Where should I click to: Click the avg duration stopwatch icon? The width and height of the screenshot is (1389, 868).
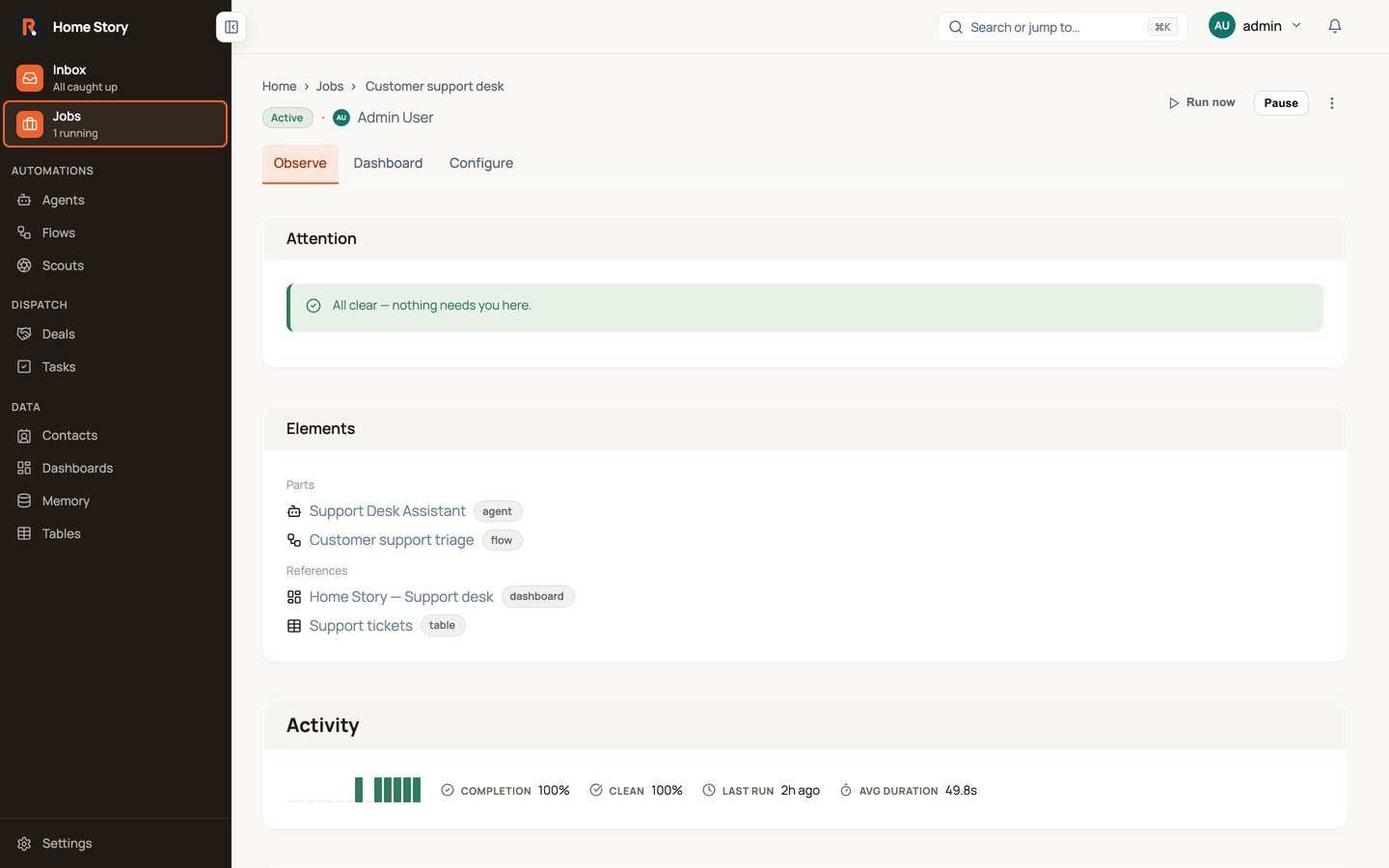(x=846, y=790)
